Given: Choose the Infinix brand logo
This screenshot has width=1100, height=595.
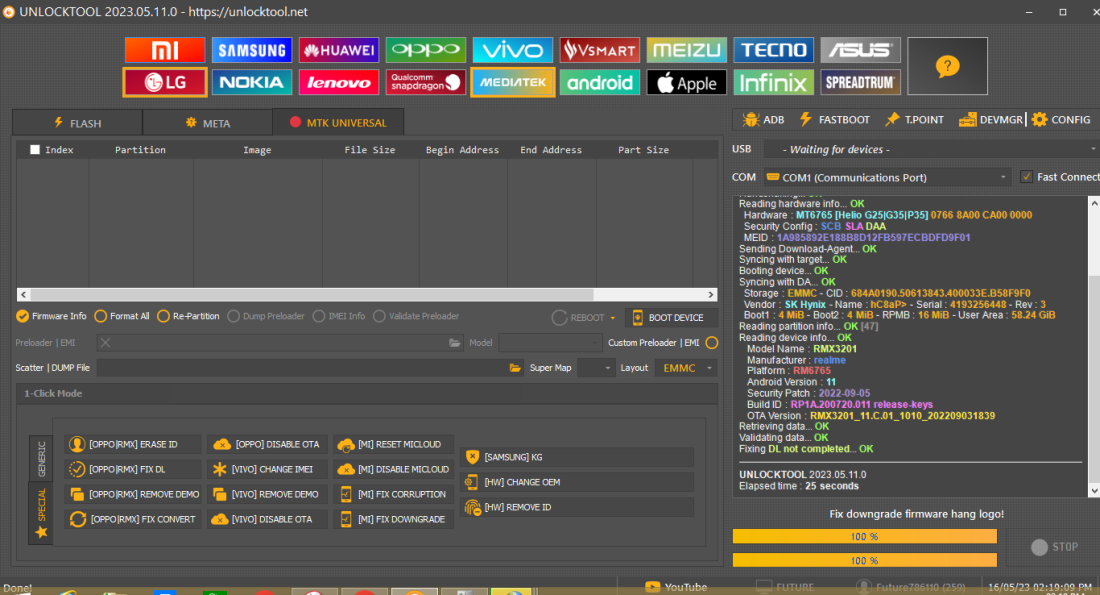Looking at the screenshot, I should click(774, 82).
